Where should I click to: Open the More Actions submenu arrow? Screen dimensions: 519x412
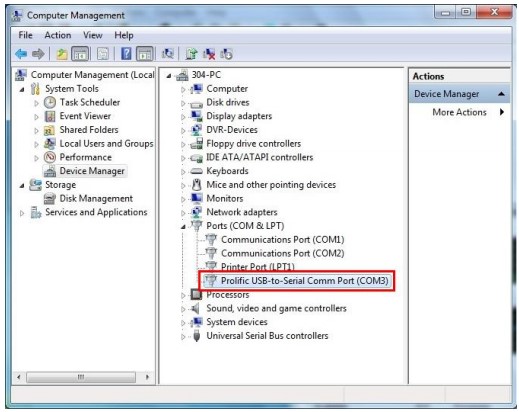coord(502,112)
